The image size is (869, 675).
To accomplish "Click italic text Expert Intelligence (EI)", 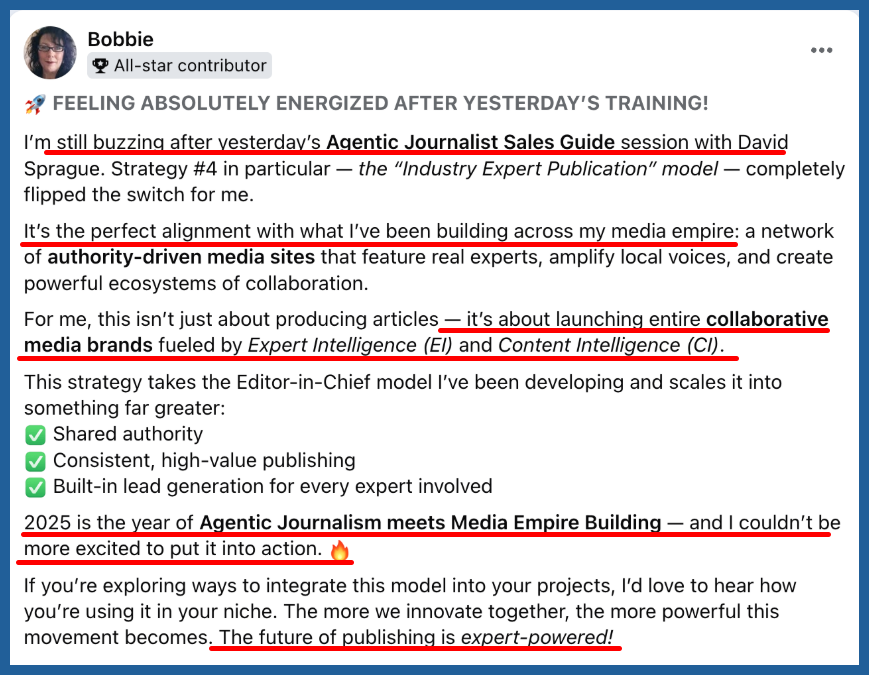I will pos(349,346).
